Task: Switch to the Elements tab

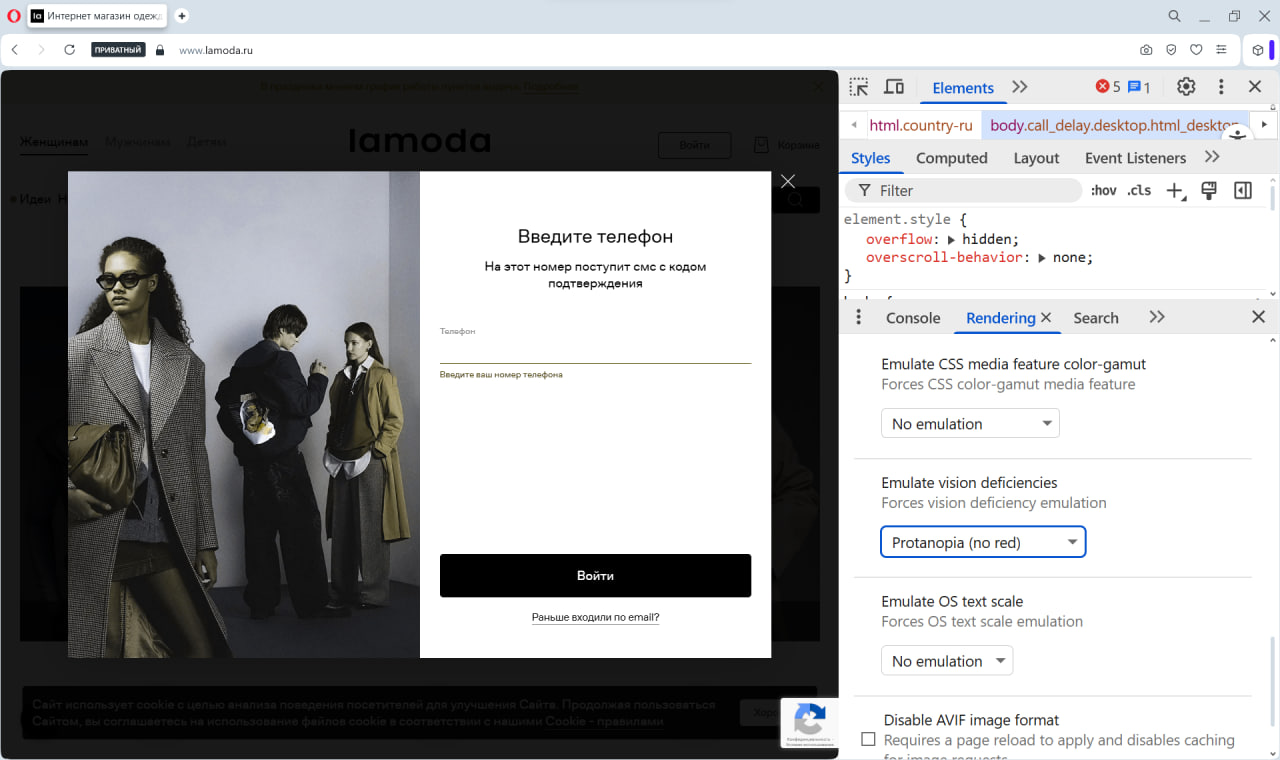Action: coord(963,88)
